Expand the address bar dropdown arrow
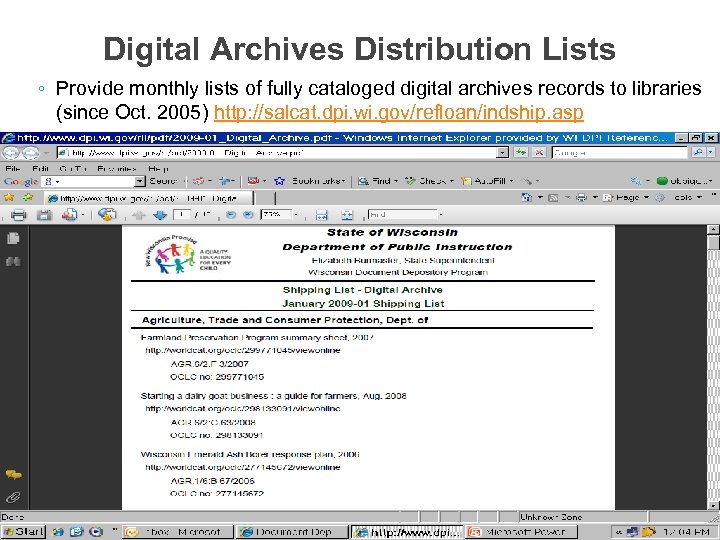The height and width of the screenshot is (540, 720). (503, 152)
